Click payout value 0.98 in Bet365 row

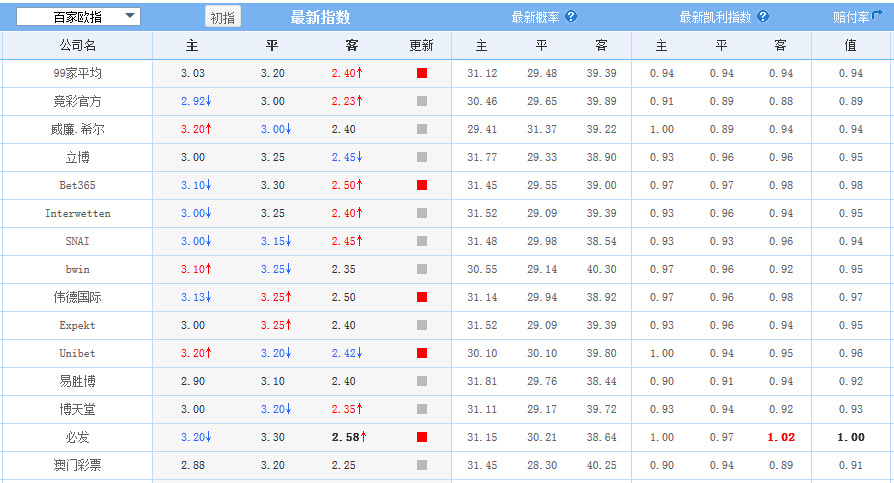[x=851, y=185]
